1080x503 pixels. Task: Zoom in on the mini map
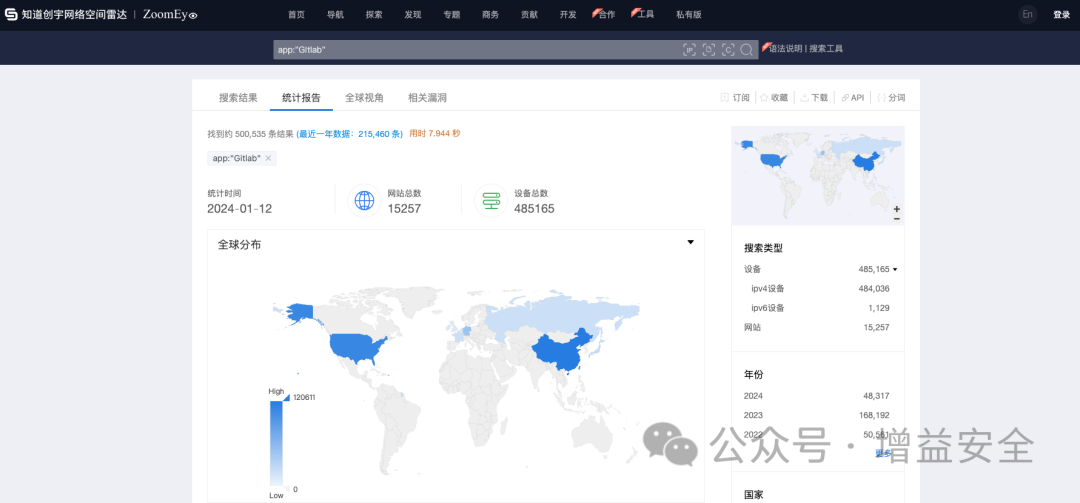896,209
